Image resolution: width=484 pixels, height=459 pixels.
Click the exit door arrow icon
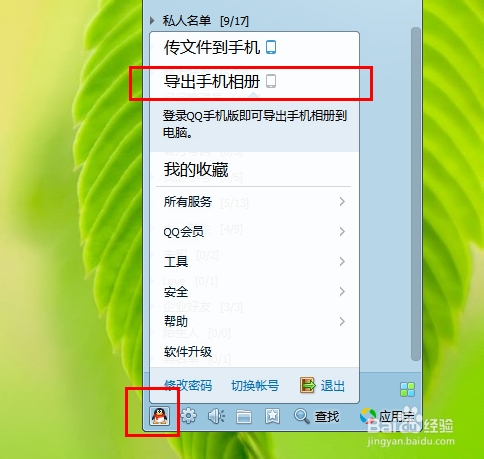[x=308, y=385]
